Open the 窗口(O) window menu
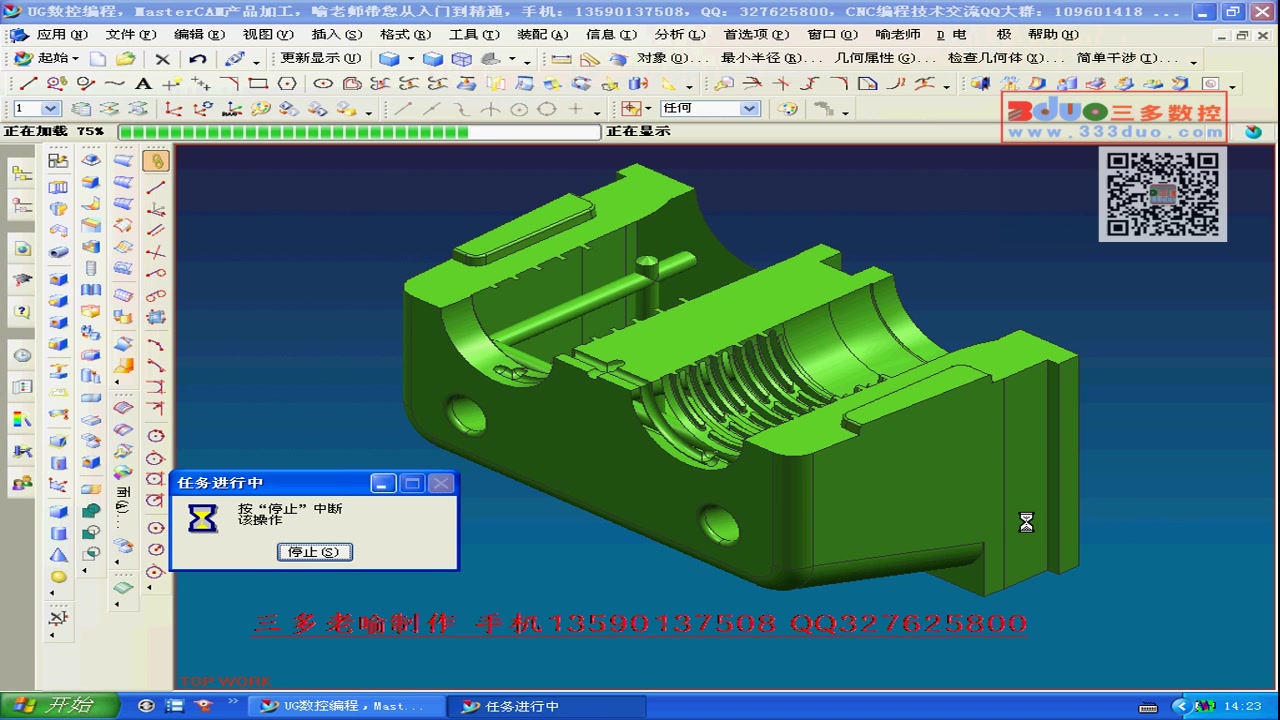 tap(832, 34)
